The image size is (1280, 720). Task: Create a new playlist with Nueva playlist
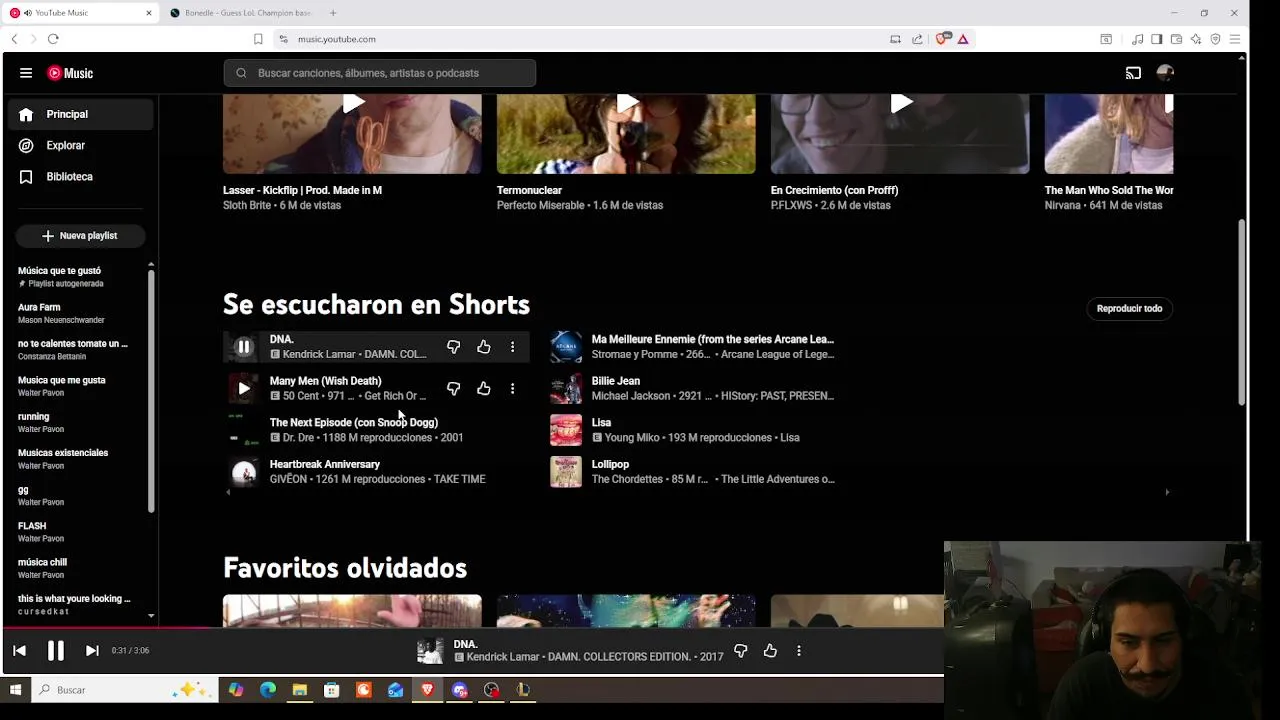coord(80,236)
